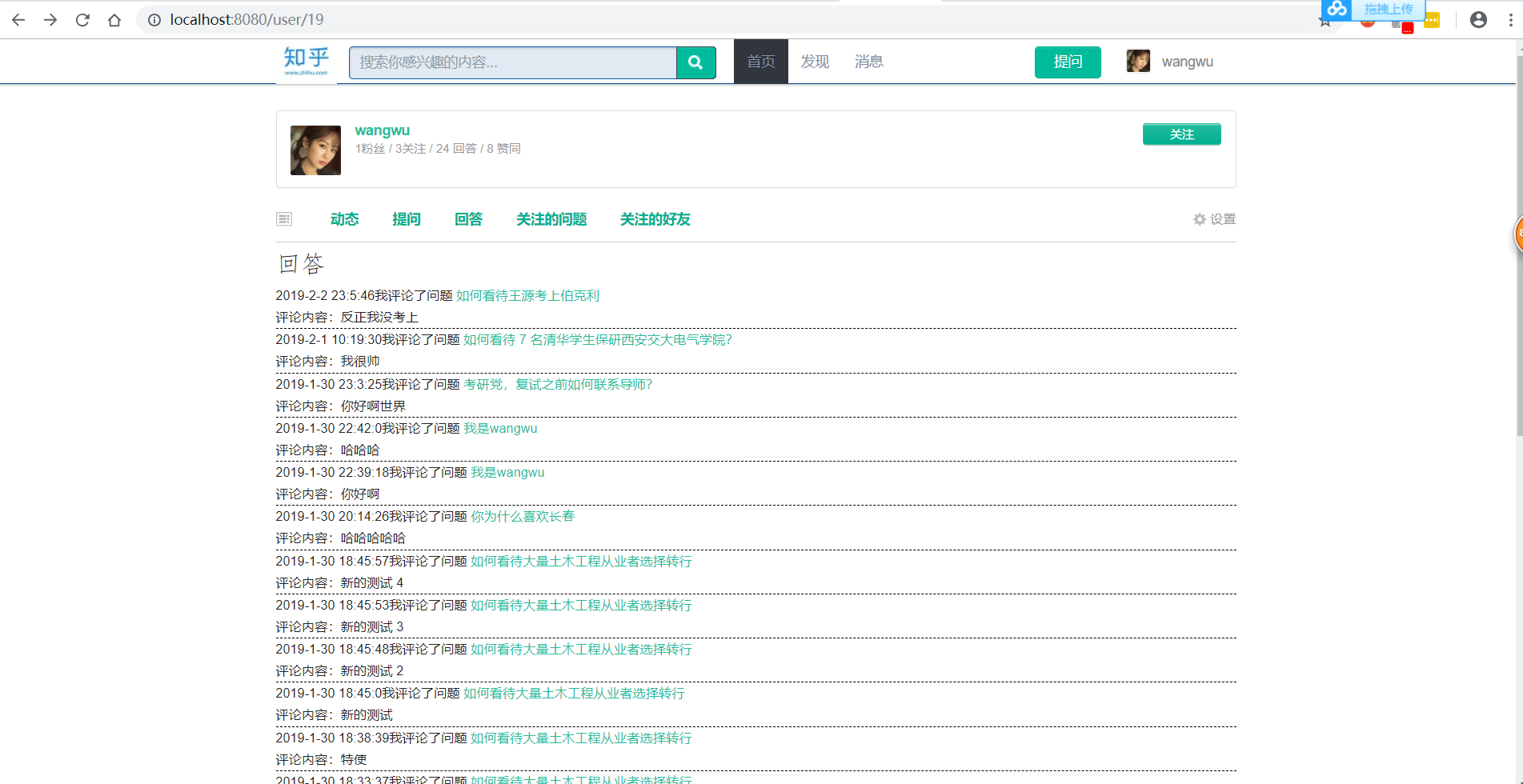Screen dimensions: 1523x784
Task: Click comment text 评论内容：反正我没考上
Action: coord(347,318)
